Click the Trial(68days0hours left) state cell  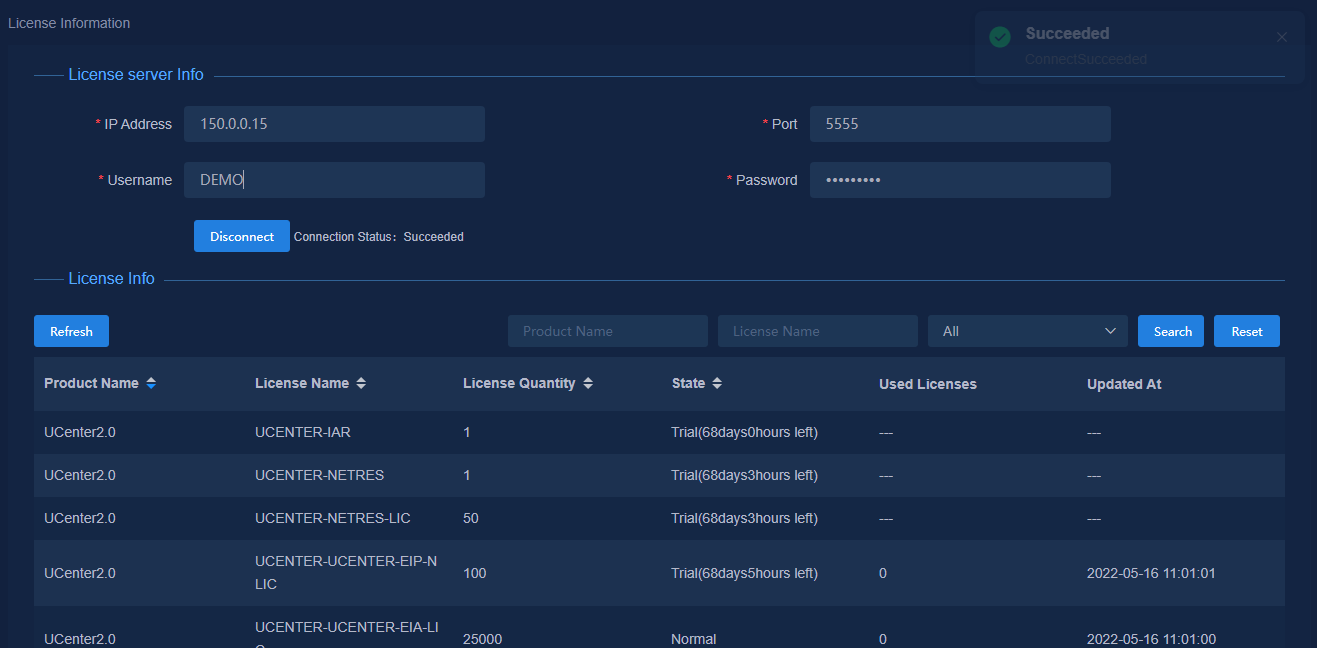744,433
